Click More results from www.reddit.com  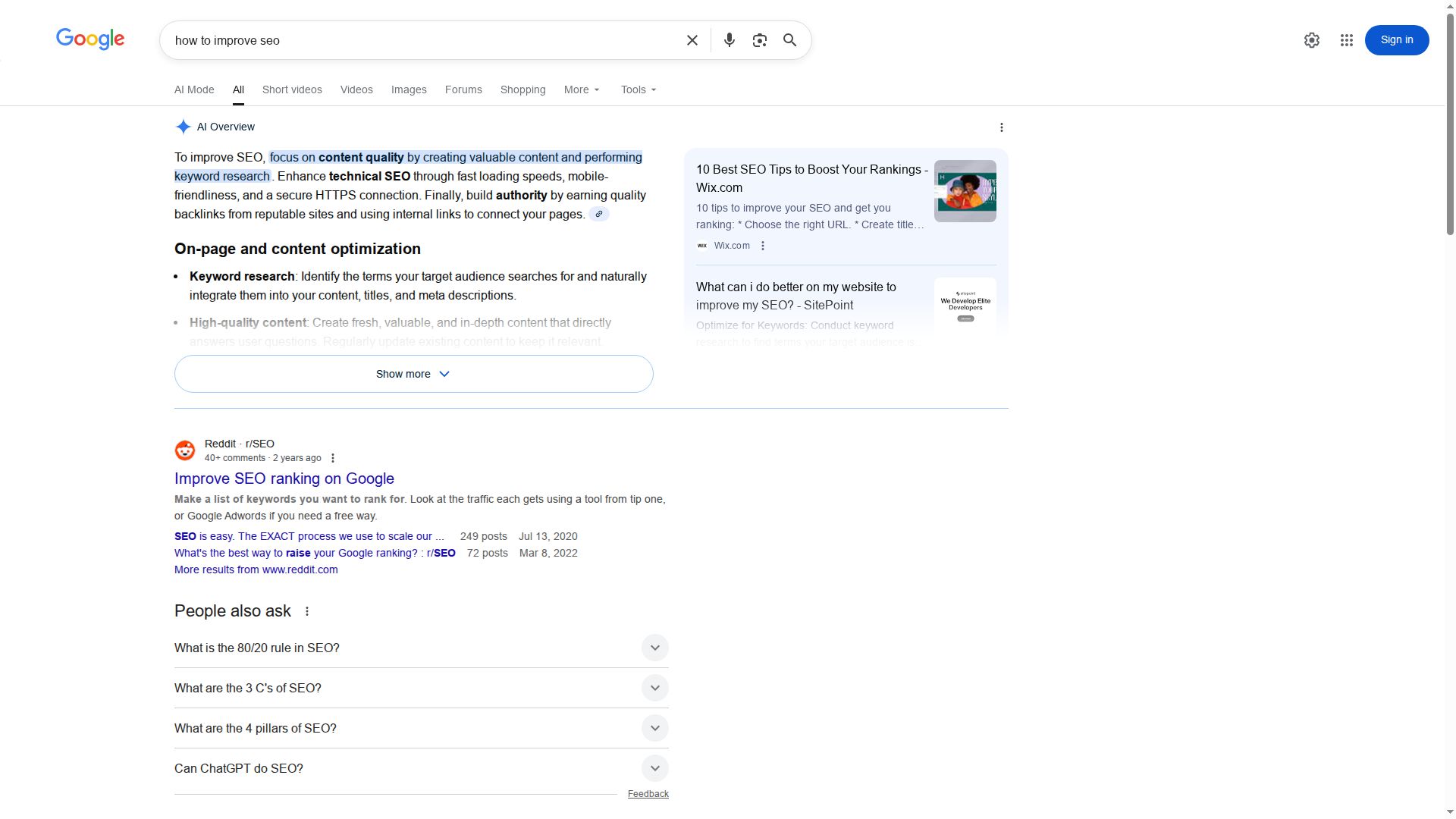coord(256,570)
